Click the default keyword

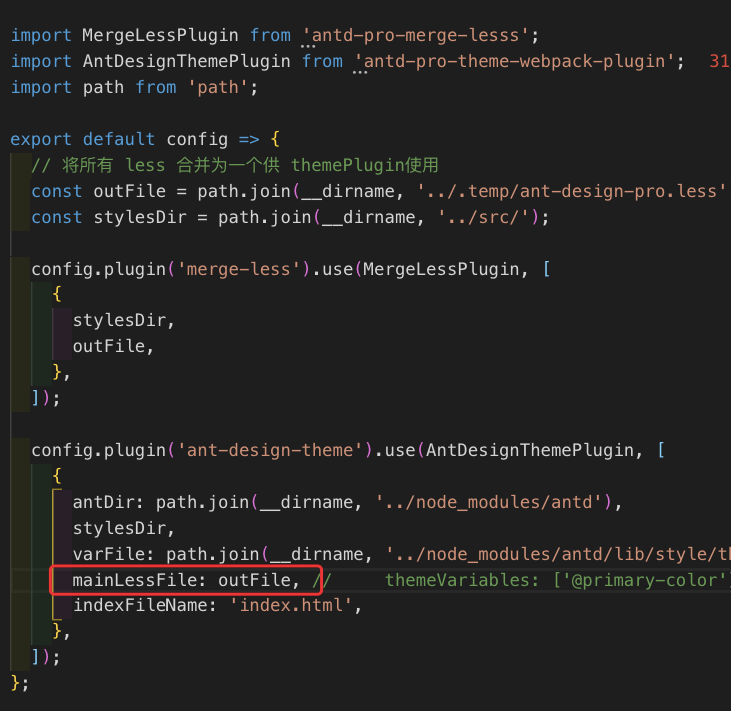point(119,139)
